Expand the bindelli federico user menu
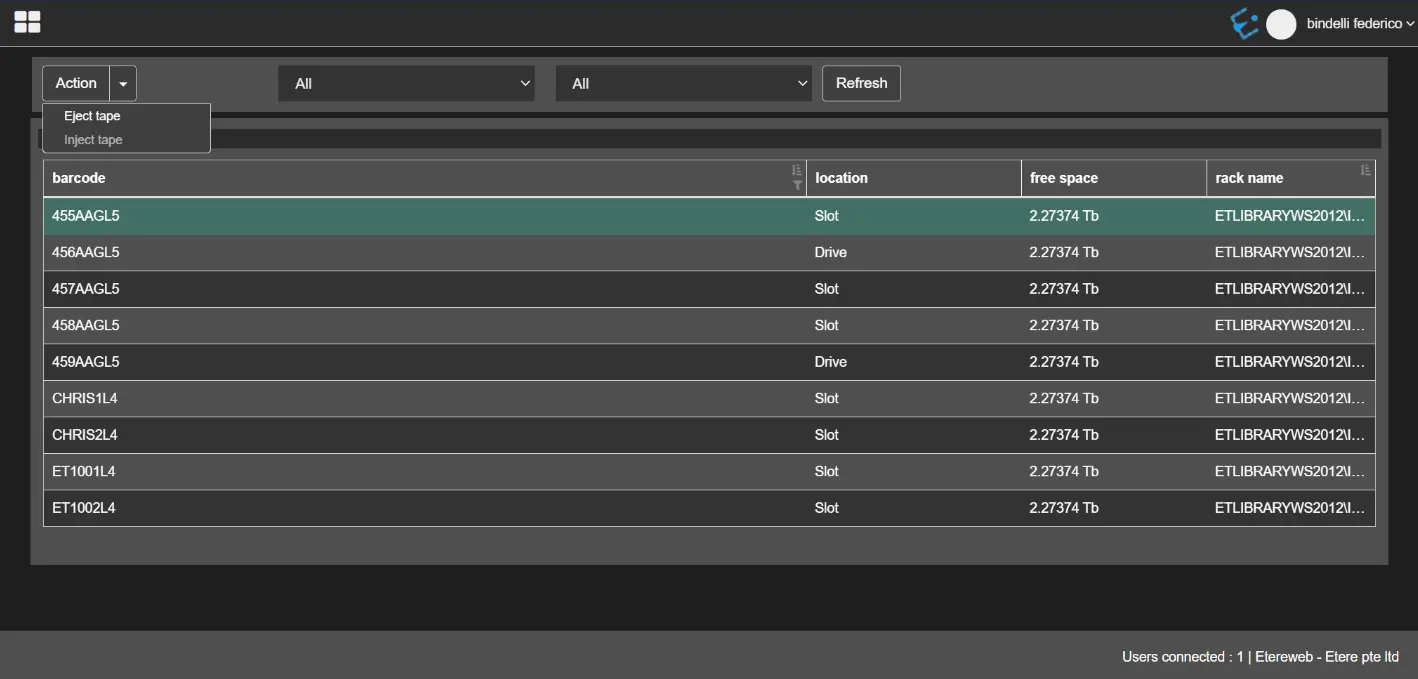This screenshot has height=679, width=1418. [x=1360, y=24]
